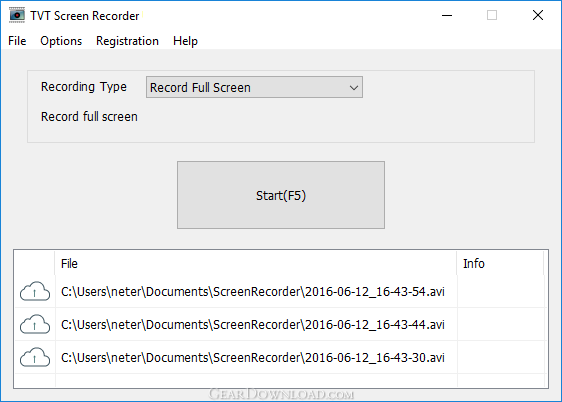
Task: Open the Help menu
Action: pos(185,41)
